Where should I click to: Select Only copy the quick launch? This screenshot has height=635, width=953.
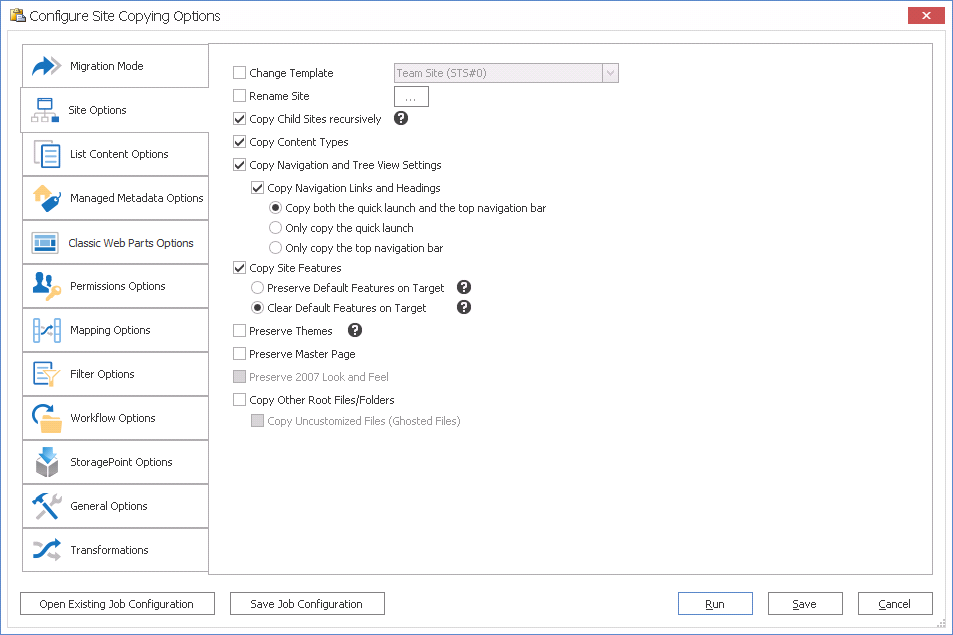[x=276, y=228]
